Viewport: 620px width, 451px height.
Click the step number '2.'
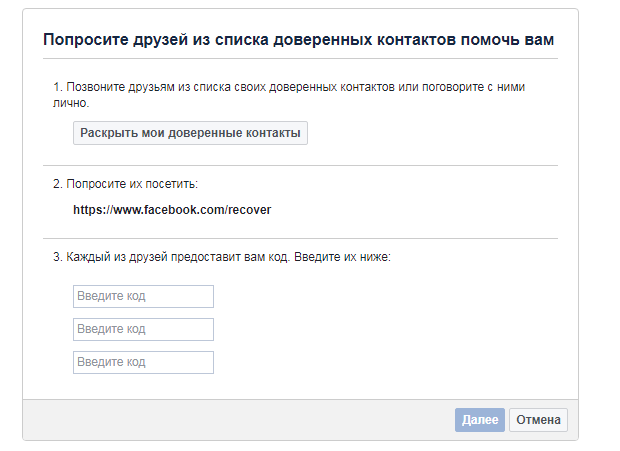coord(58,185)
